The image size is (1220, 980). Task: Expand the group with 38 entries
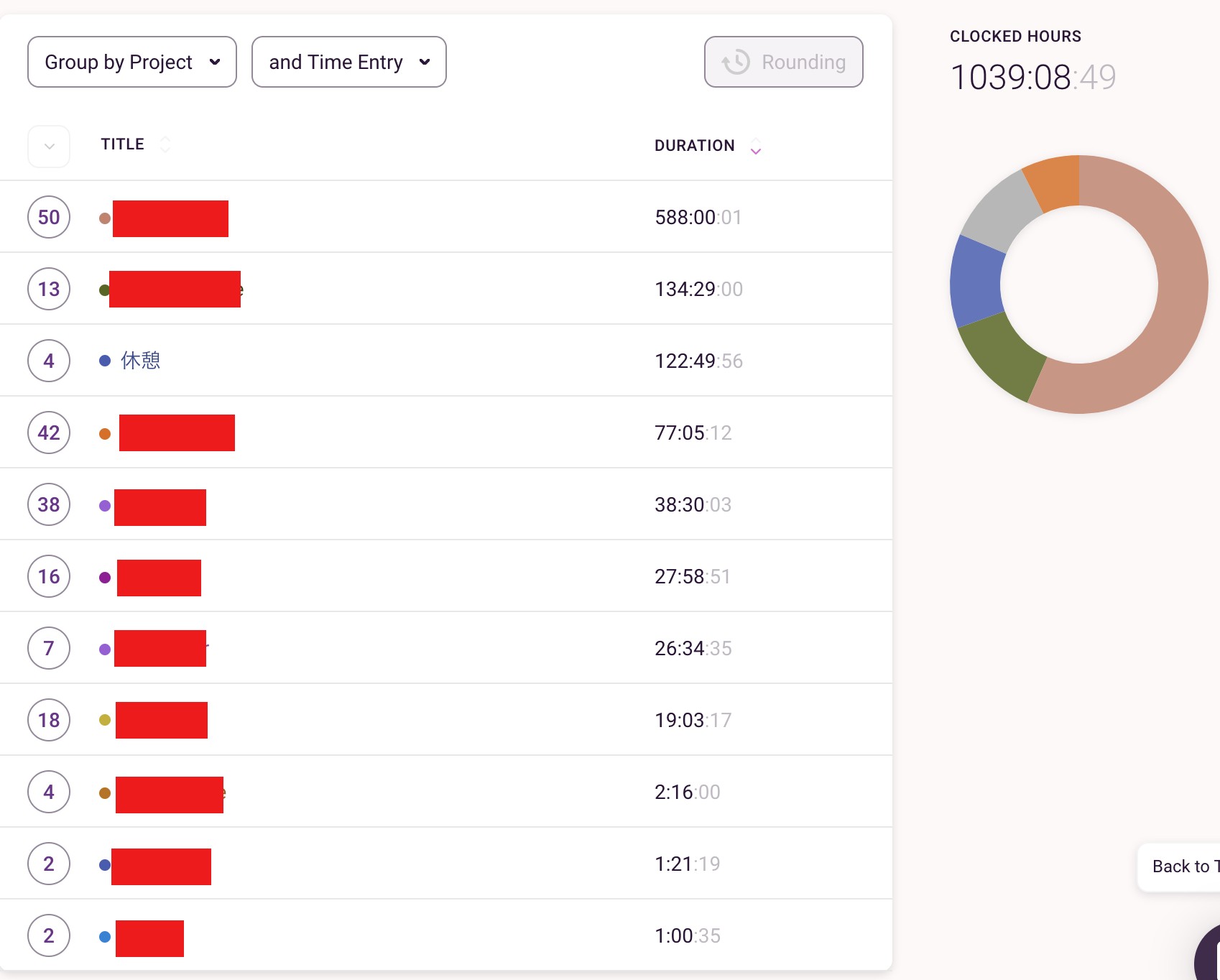click(x=49, y=504)
